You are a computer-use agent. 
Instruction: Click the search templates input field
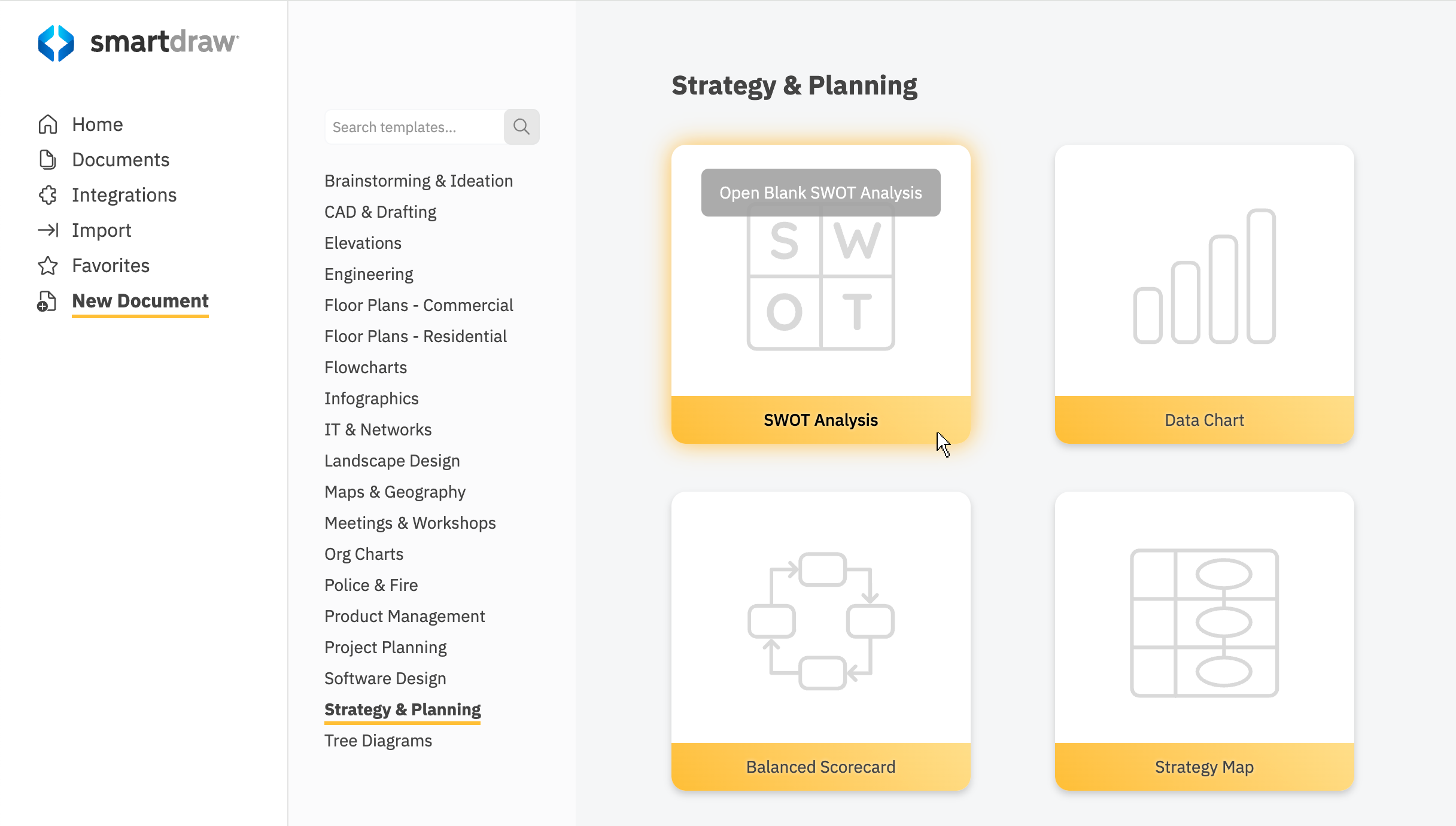(x=414, y=126)
